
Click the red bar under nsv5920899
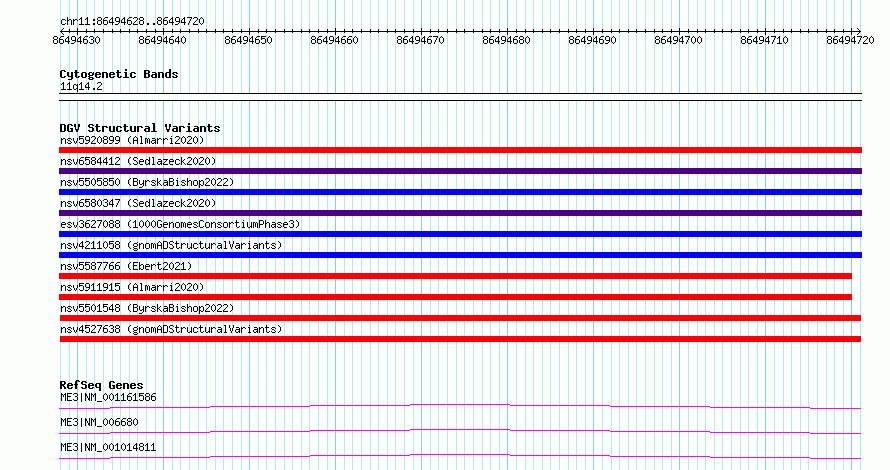(460, 150)
